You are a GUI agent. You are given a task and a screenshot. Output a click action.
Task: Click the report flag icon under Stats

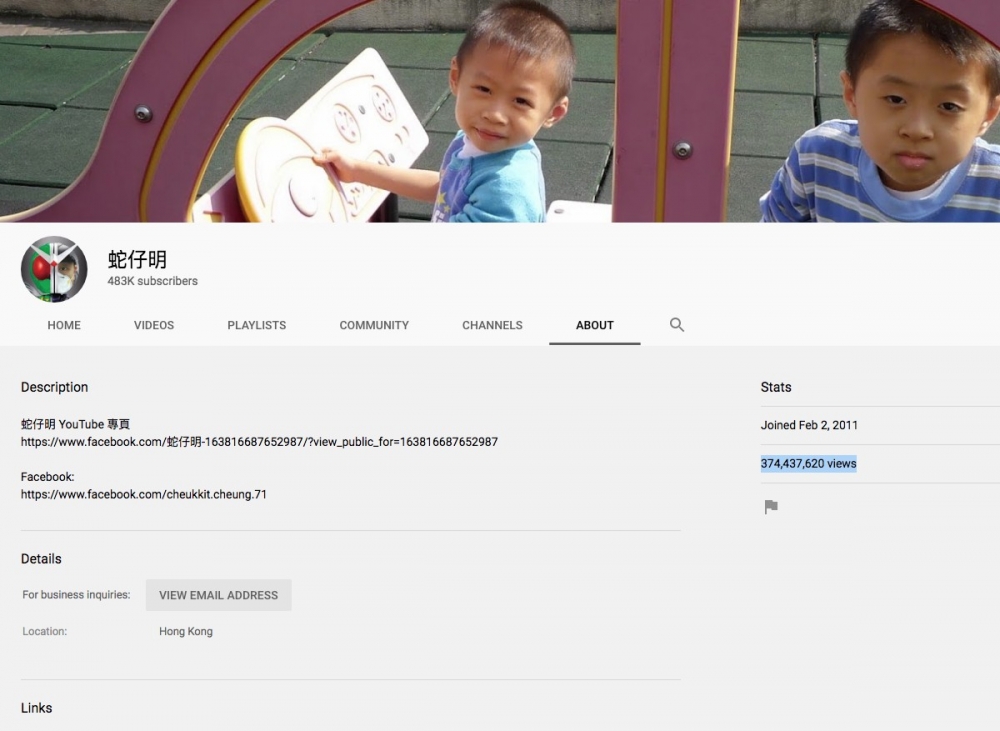click(x=771, y=507)
